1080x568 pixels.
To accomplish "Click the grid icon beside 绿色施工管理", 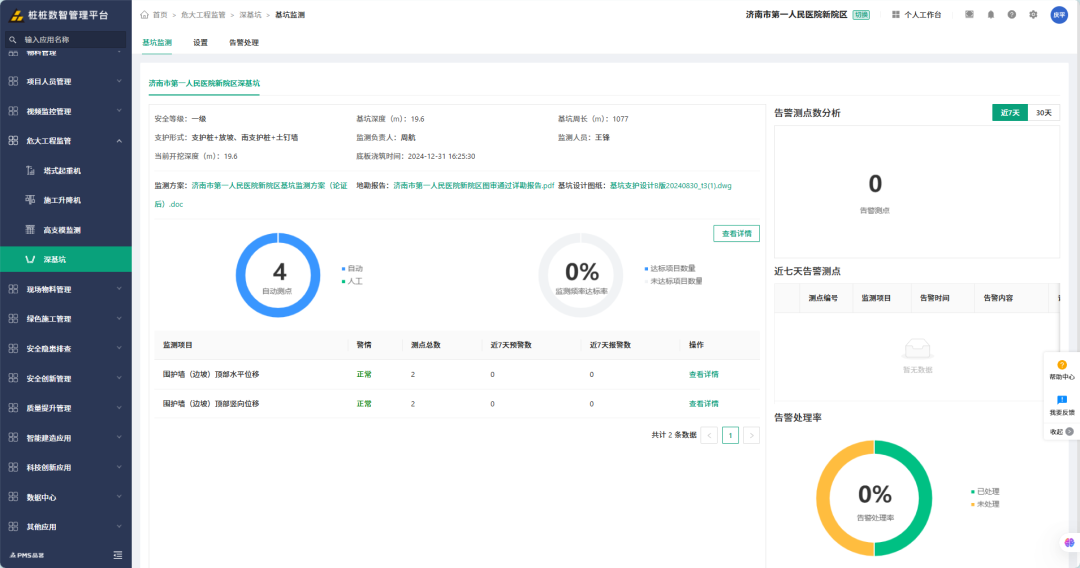I will pos(13,319).
